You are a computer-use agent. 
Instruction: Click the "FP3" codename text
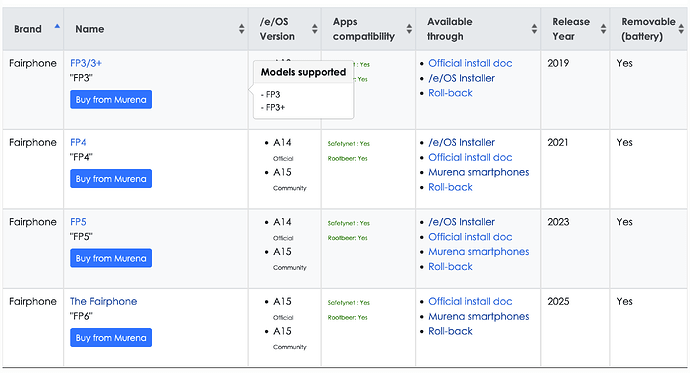pyautogui.click(x=81, y=78)
